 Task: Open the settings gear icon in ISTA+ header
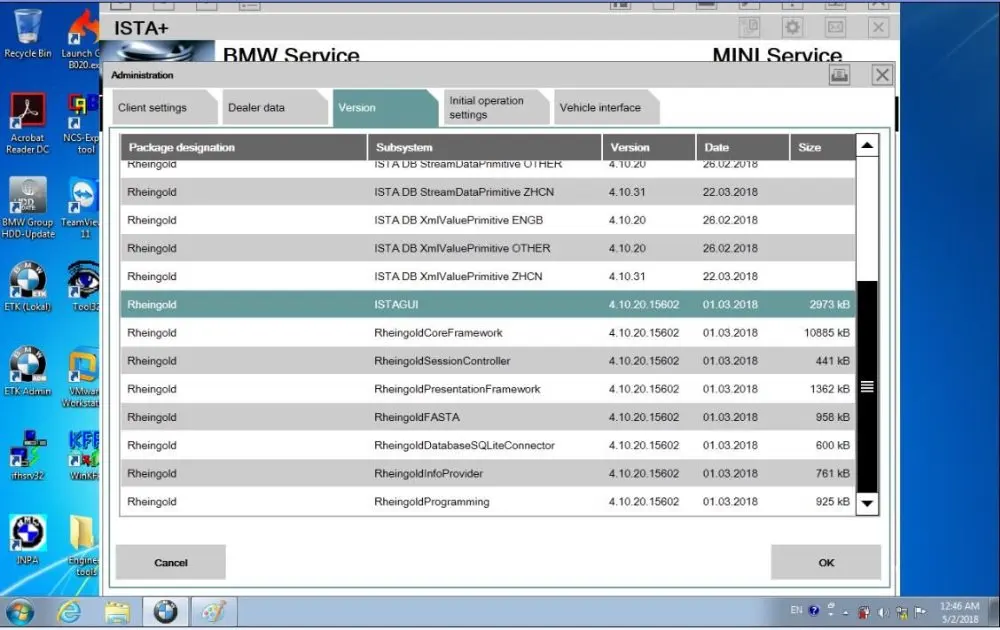[x=792, y=27]
